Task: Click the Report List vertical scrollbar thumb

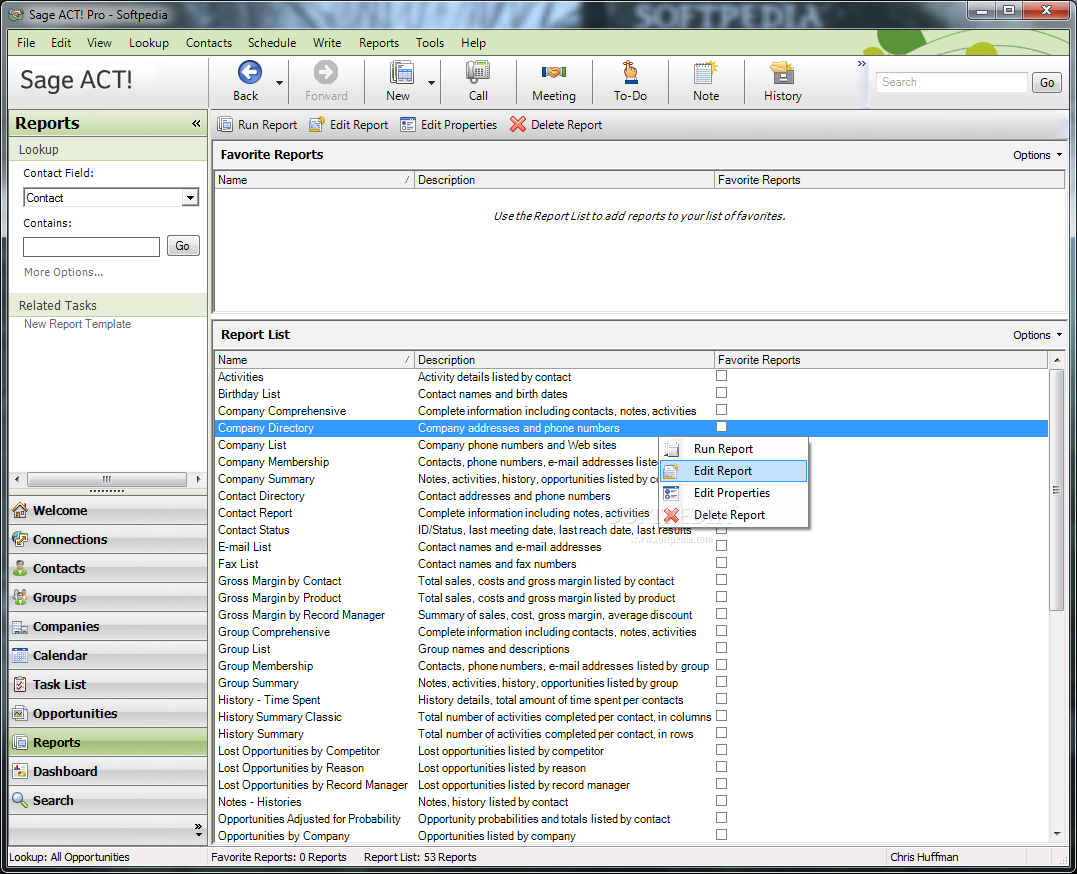Action: [1056, 489]
